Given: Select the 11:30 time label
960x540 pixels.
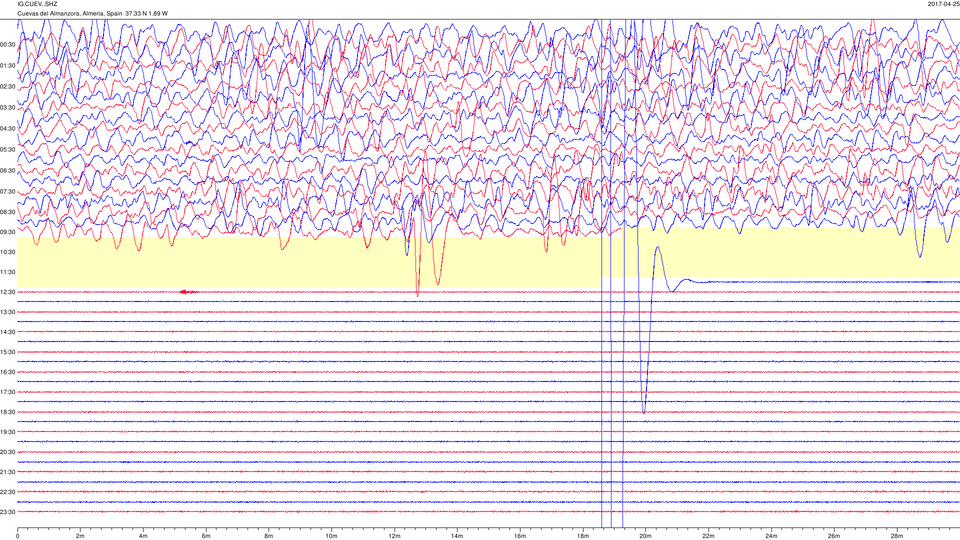Looking at the screenshot, I should (8, 272).
